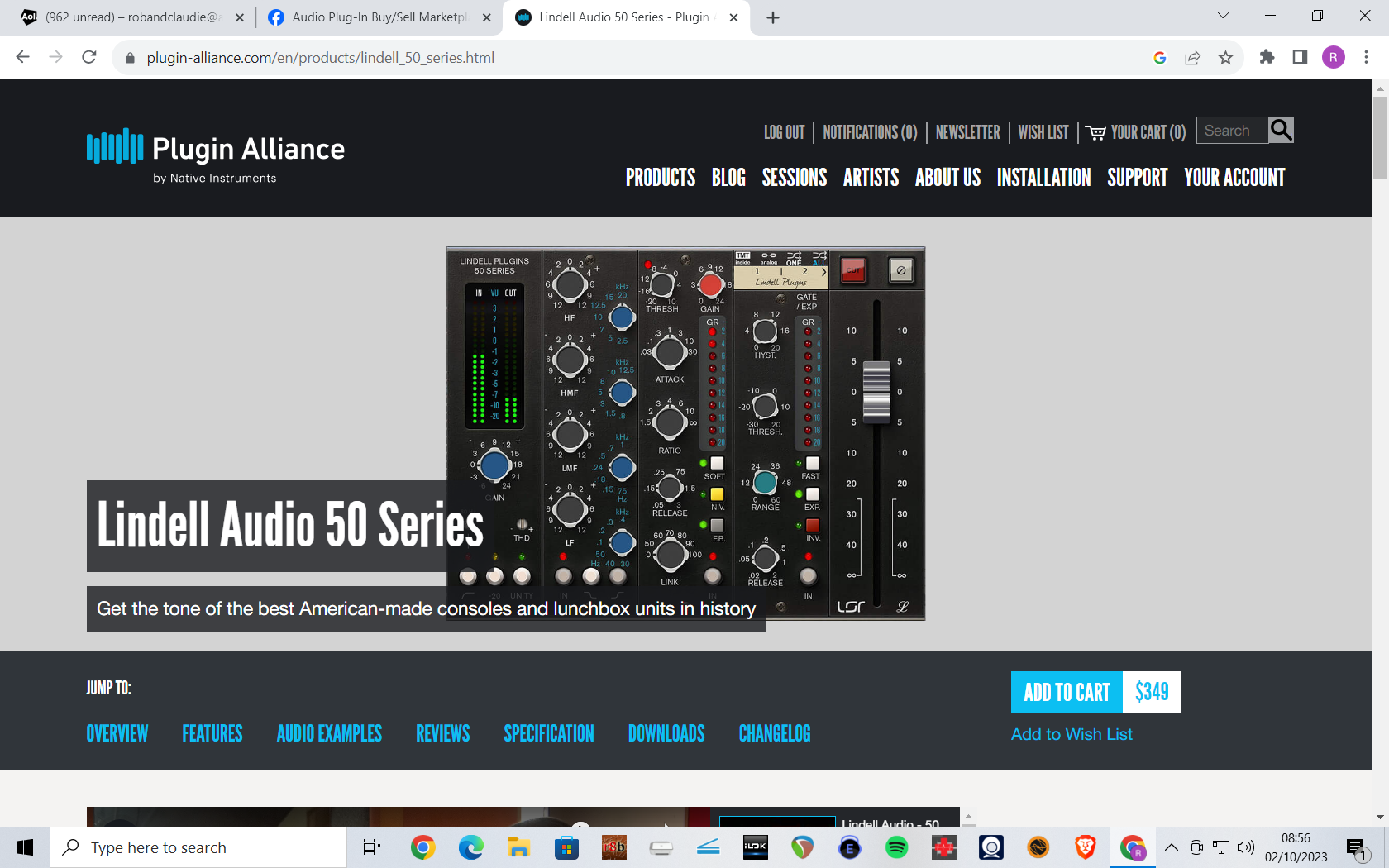Open the SESSIONS page
The width and height of the screenshot is (1389, 868).
point(795,177)
